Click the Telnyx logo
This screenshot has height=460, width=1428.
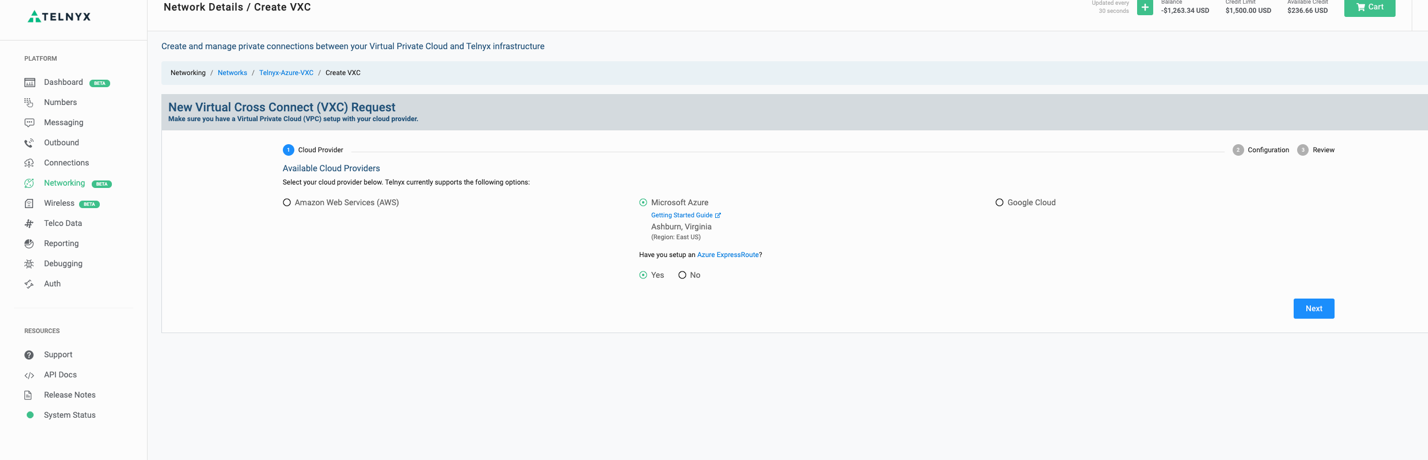click(x=59, y=17)
